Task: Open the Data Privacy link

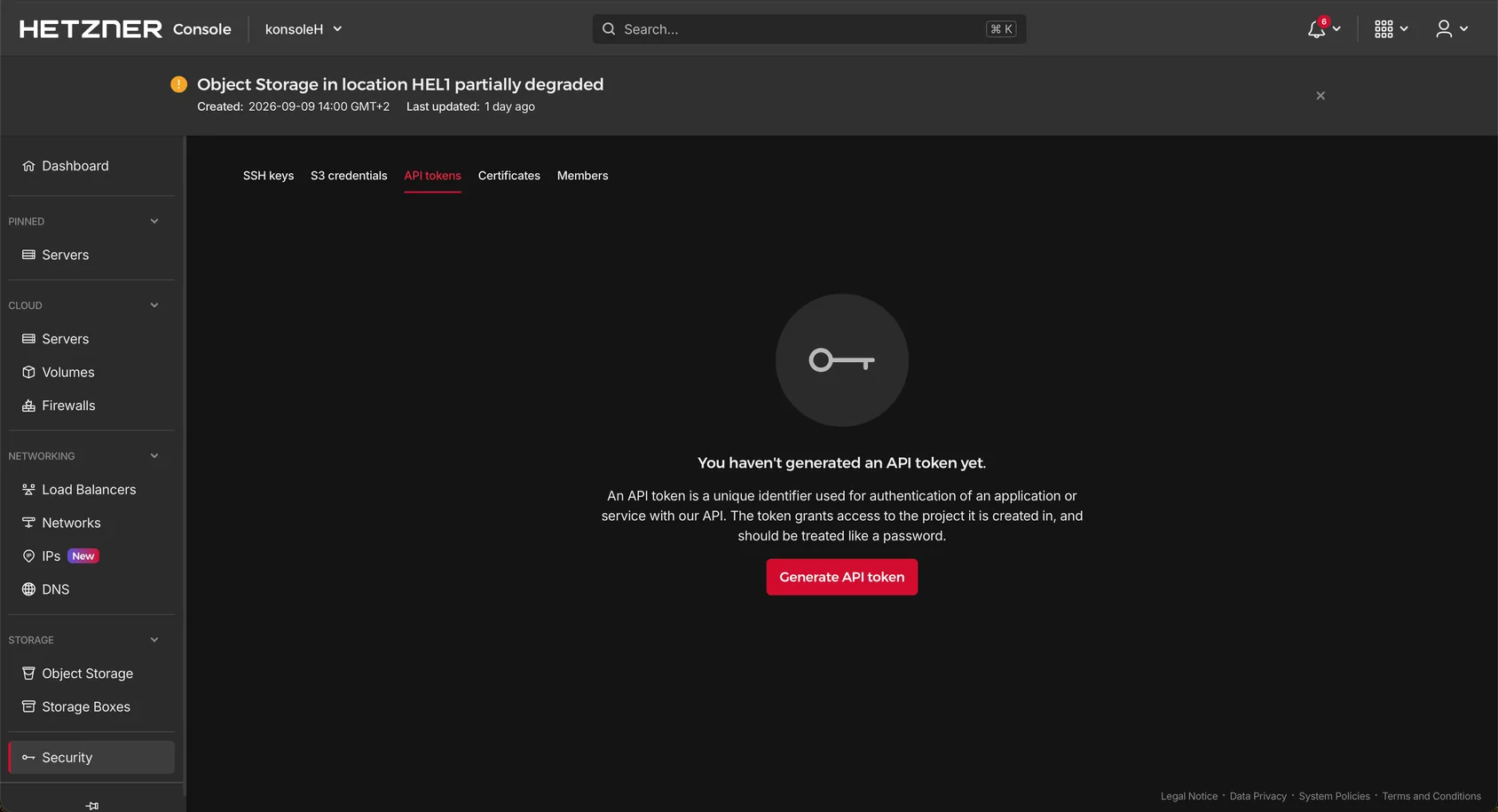Action: [x=1258, y=796]
